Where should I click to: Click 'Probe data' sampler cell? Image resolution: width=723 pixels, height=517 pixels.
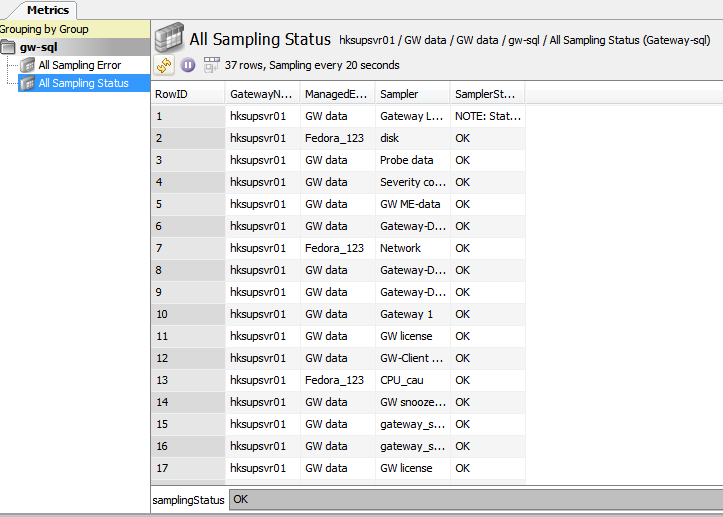(x=413, y=160)
